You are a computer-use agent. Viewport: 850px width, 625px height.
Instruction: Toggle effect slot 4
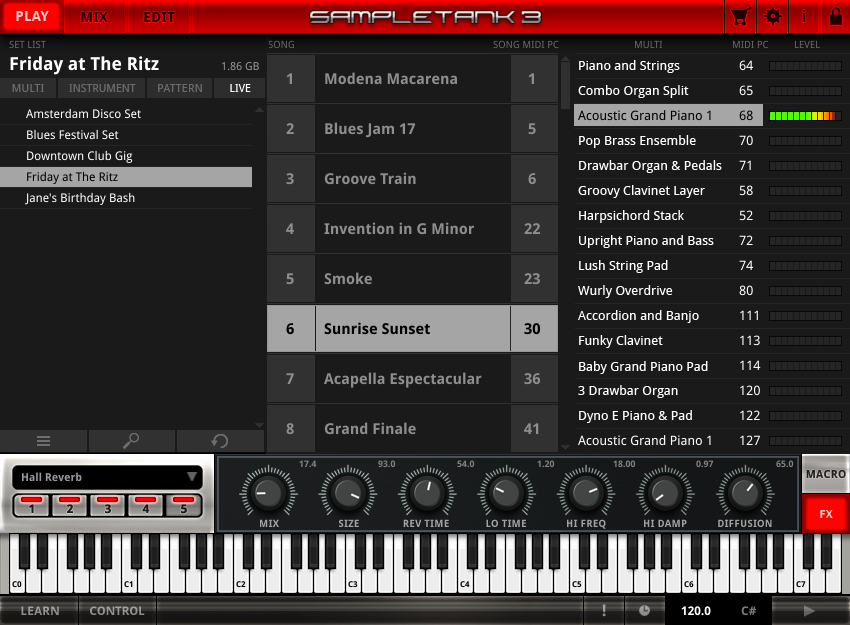145,506
